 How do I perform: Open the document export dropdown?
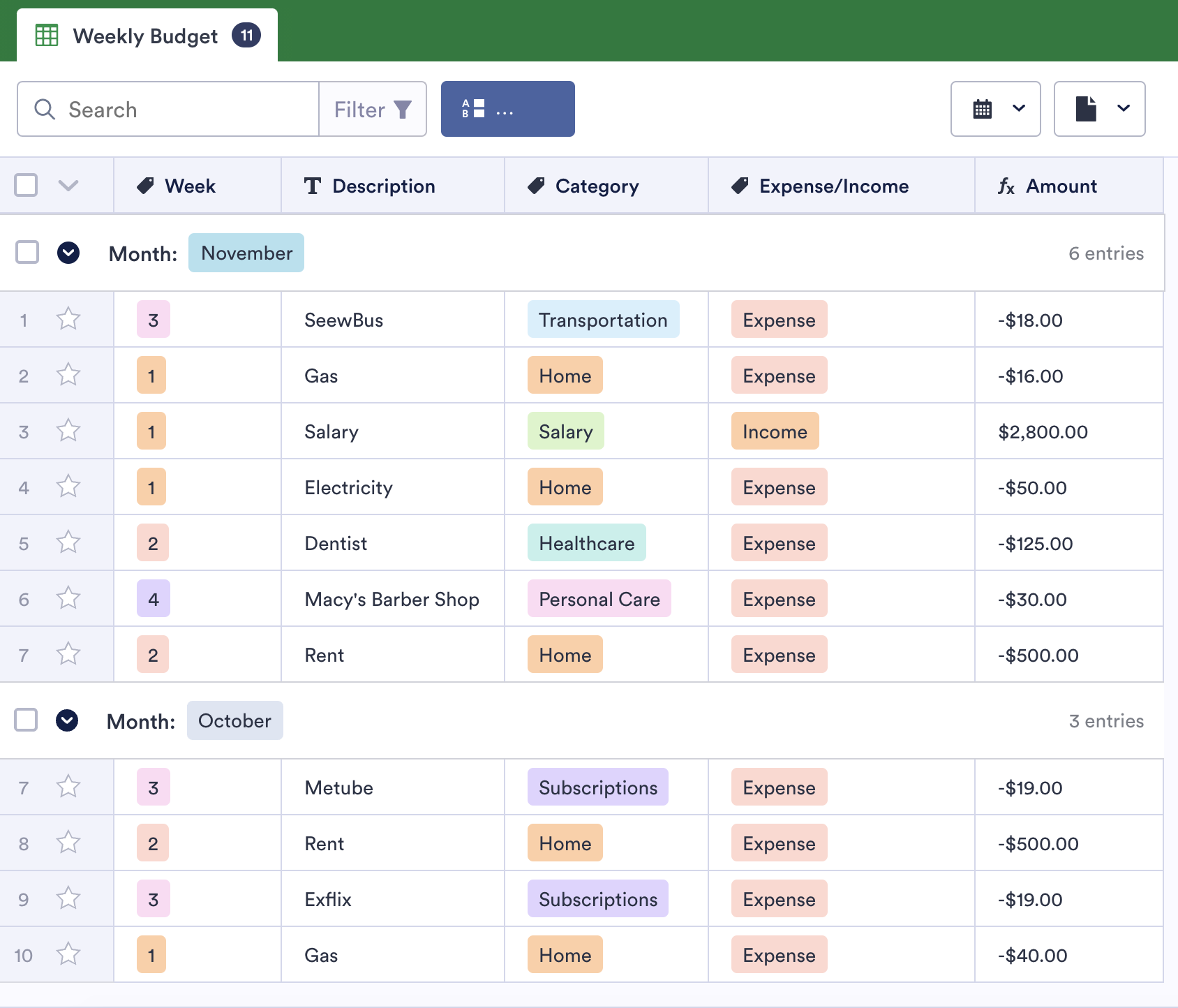tap(1099, 109)
